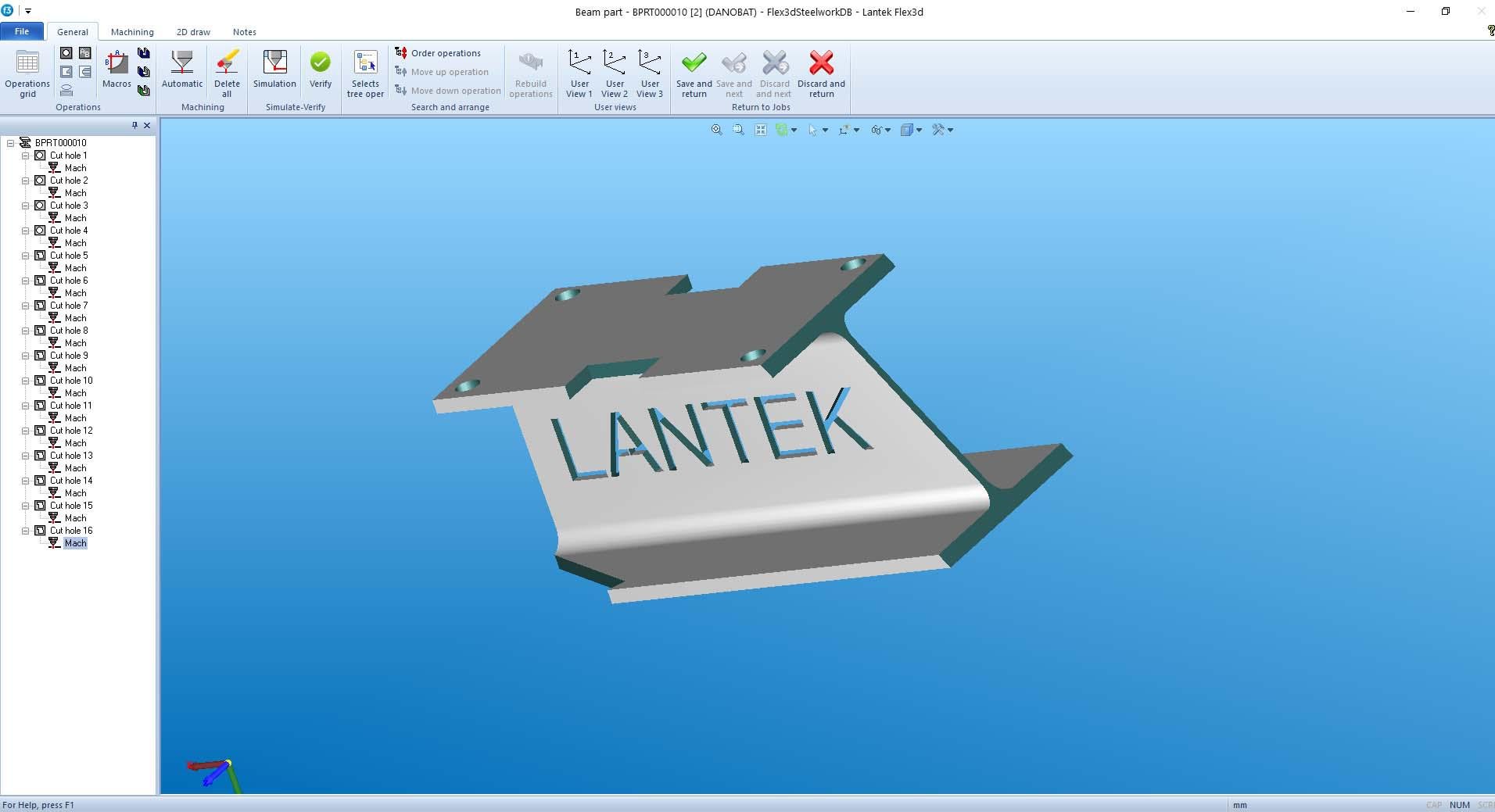1495x812 pixels.
Task: Click Move down operation
Action: point(448,91)
